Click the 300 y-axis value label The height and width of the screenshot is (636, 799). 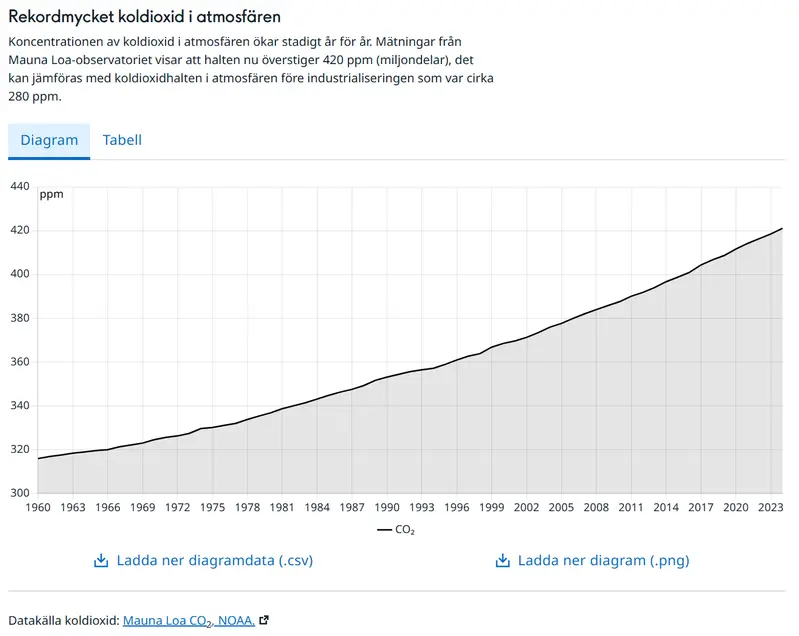coord(20,493)
